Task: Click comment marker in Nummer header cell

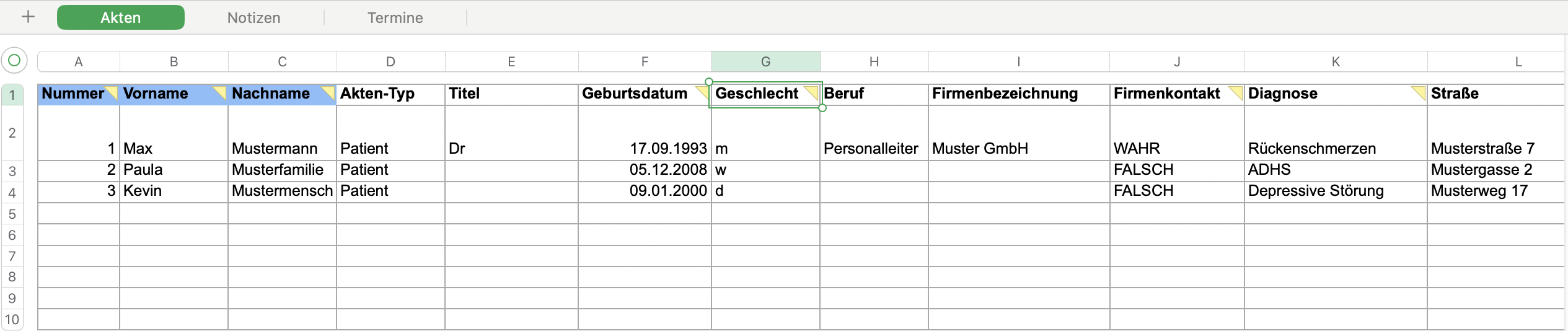Action: point(113,91)
